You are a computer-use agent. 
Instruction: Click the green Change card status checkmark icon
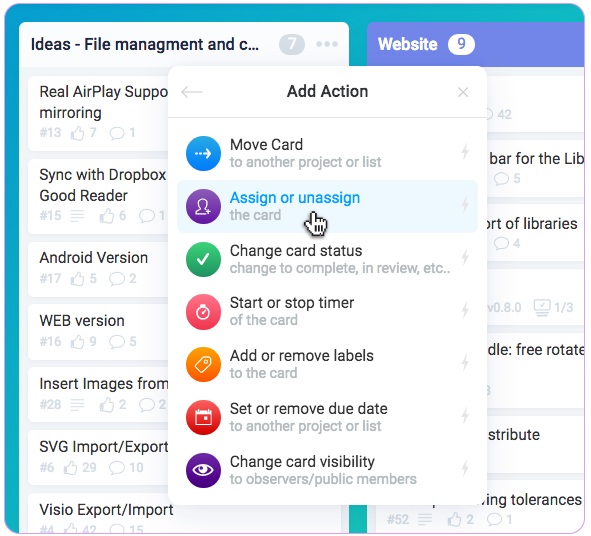(x=203, y=259)
